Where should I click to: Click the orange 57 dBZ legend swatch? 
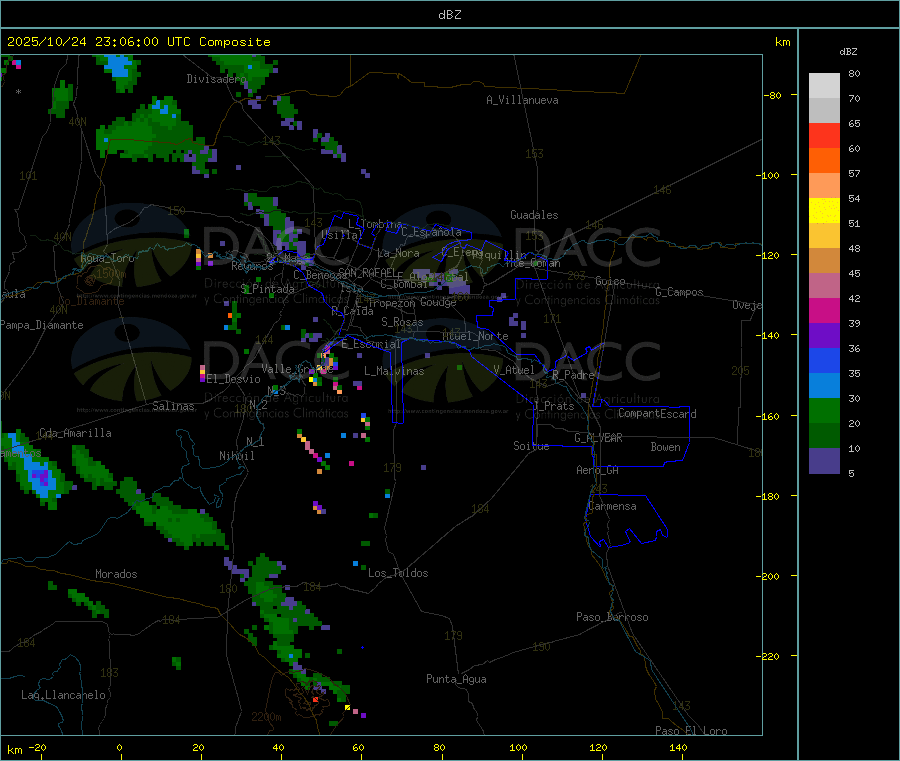click(x=824, y=161)
